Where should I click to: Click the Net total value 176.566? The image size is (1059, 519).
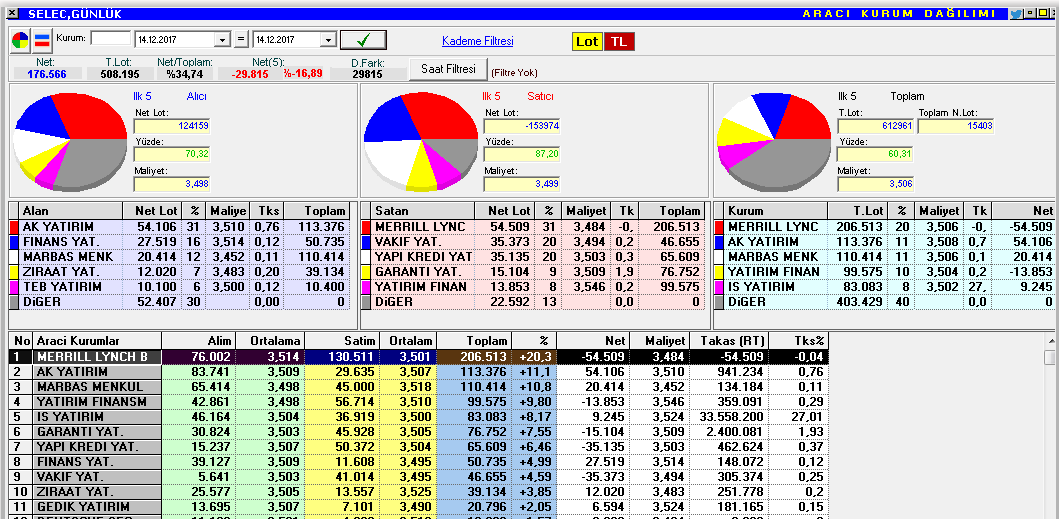pyautogui.click(x=47, y=74)
